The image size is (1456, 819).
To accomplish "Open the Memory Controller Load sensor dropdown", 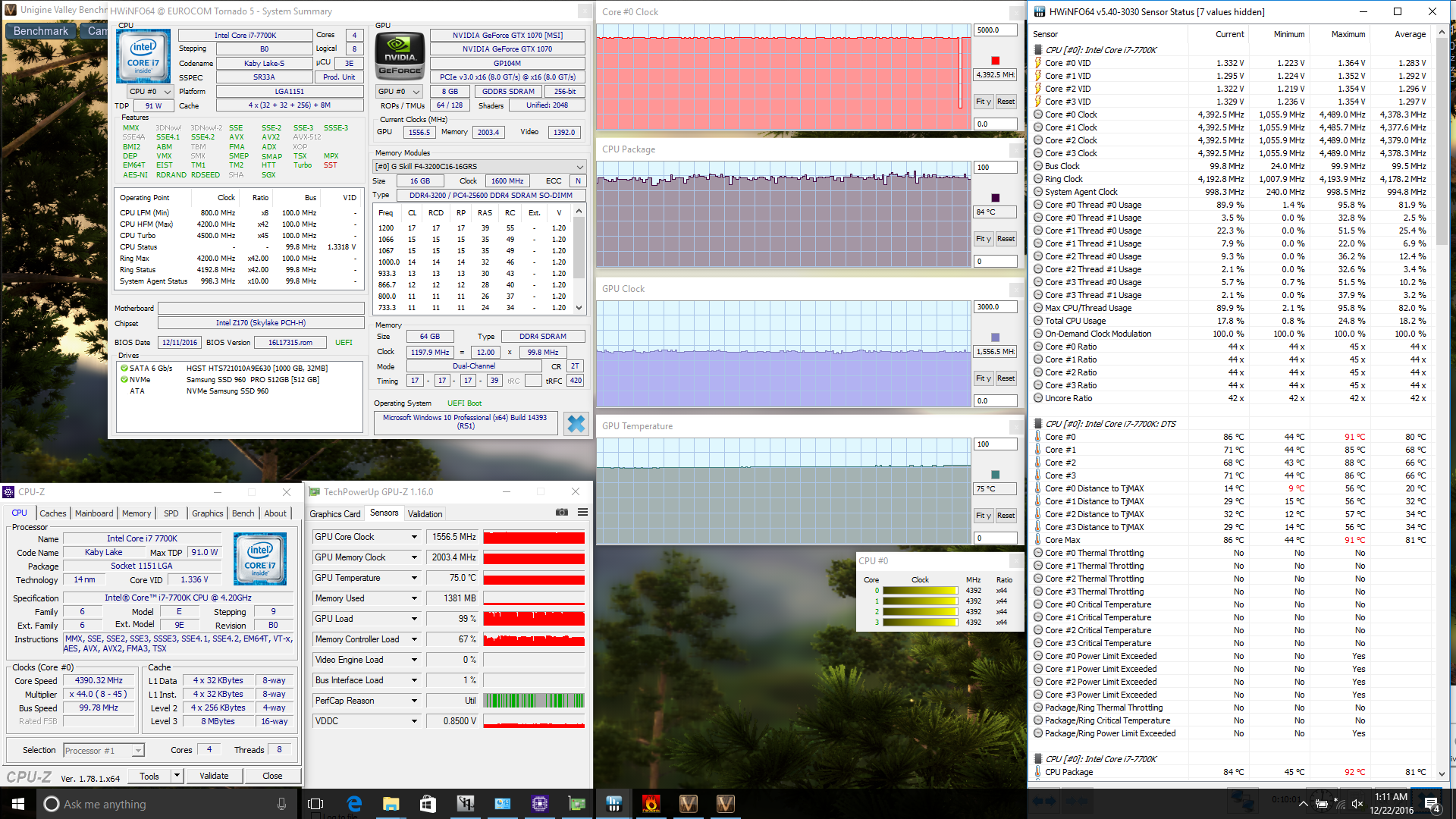I will (x=414, y=639).
